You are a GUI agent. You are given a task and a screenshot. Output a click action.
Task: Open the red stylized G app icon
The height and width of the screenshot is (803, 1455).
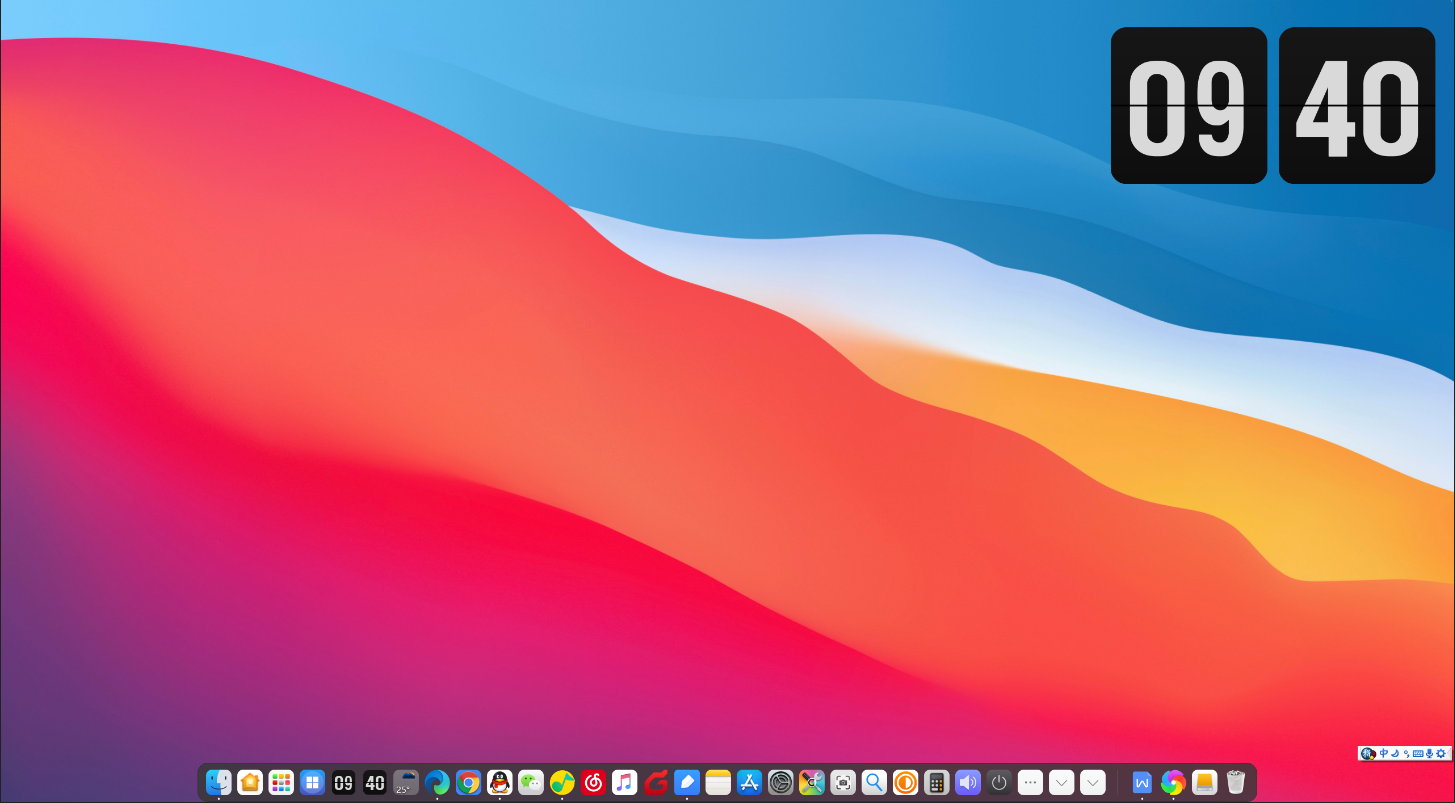[x=656, y=782]
